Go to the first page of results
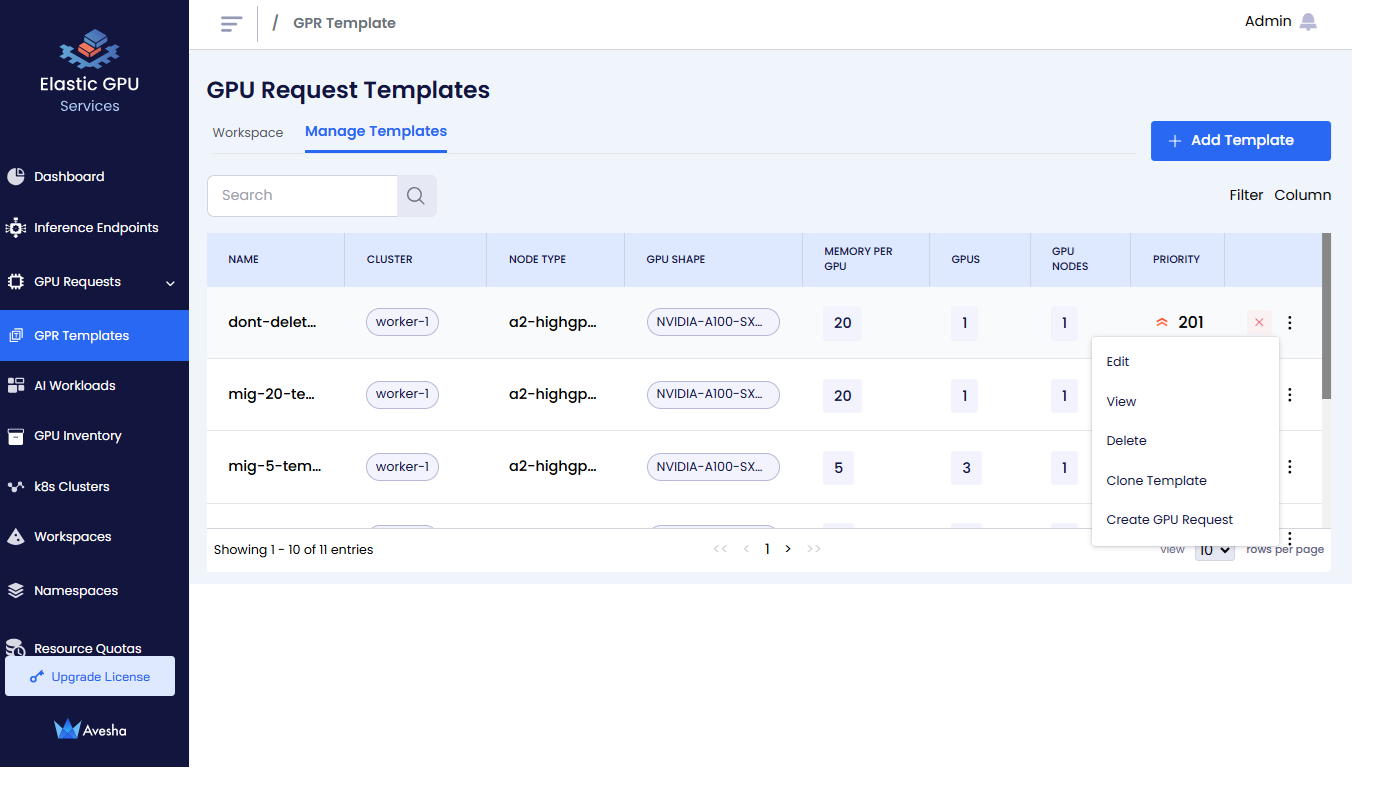 [x=720, y=549]
